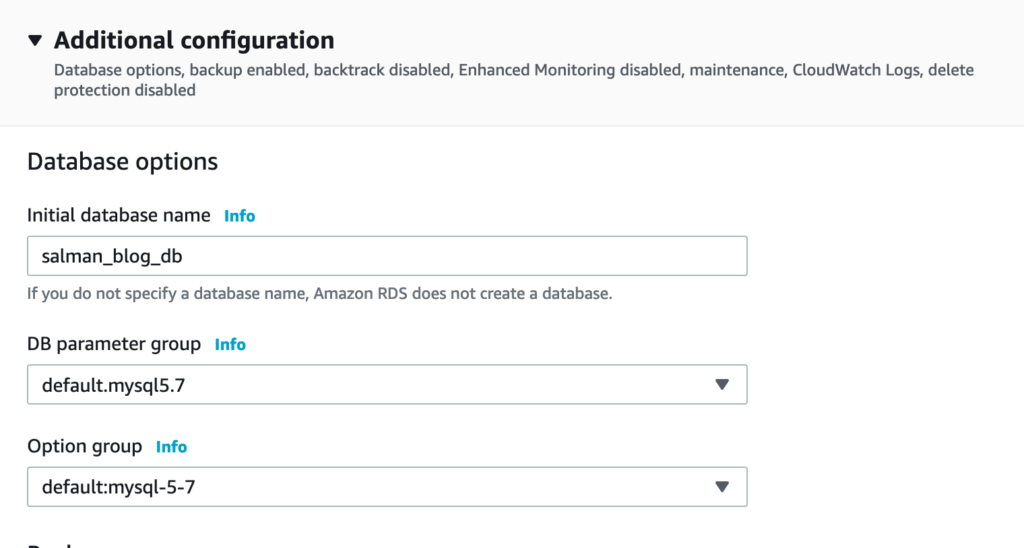The width and height of the screenshot is (1024, 548).
Task: Click the Amazon RDS database name hint text
Action: click(320, 294)
